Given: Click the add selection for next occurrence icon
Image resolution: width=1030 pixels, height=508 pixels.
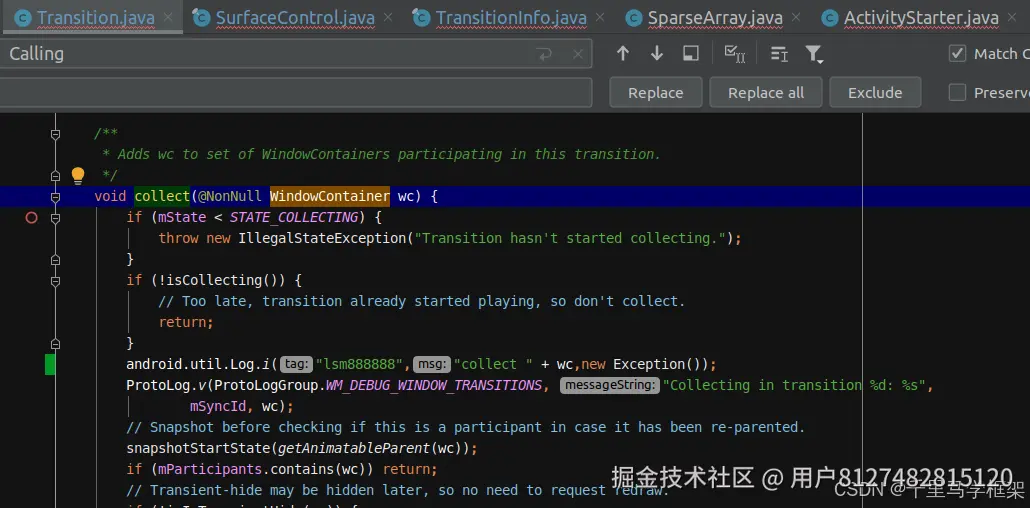Looking at the screenshot, I should pos(779,54).
